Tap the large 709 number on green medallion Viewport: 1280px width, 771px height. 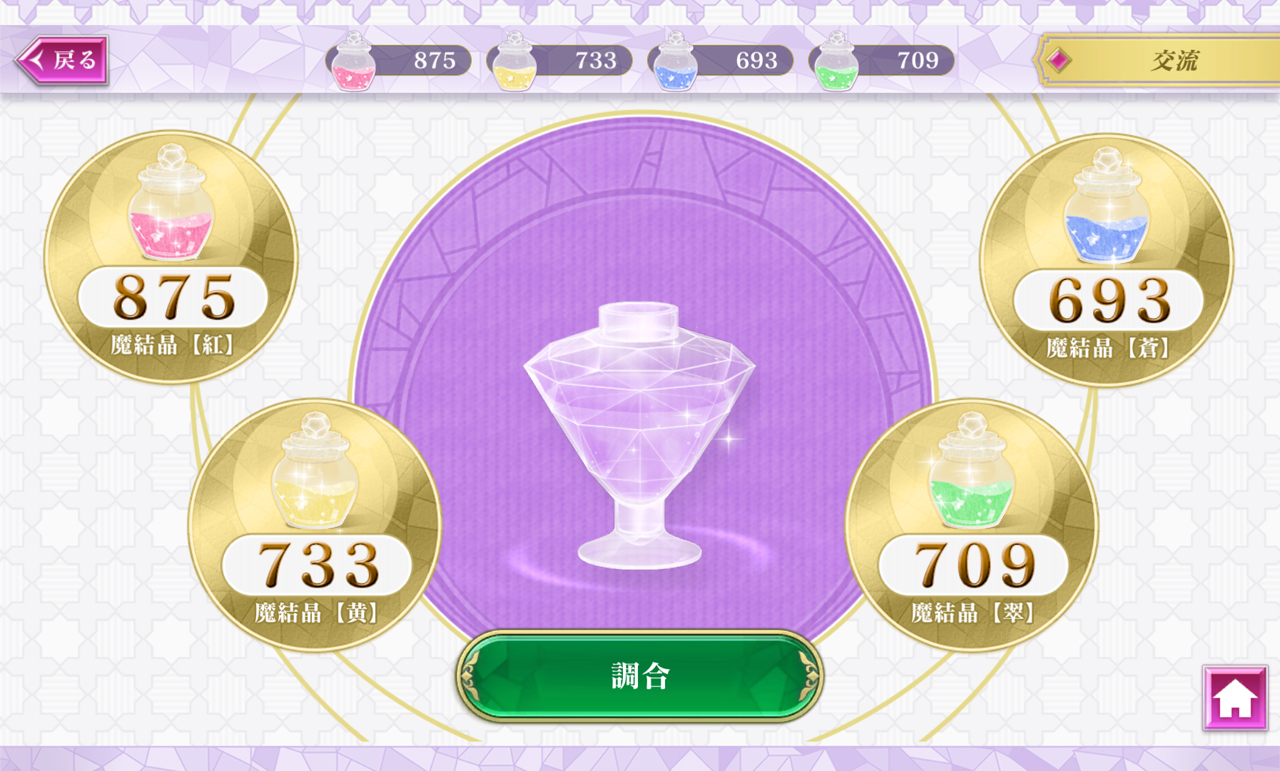973,565
